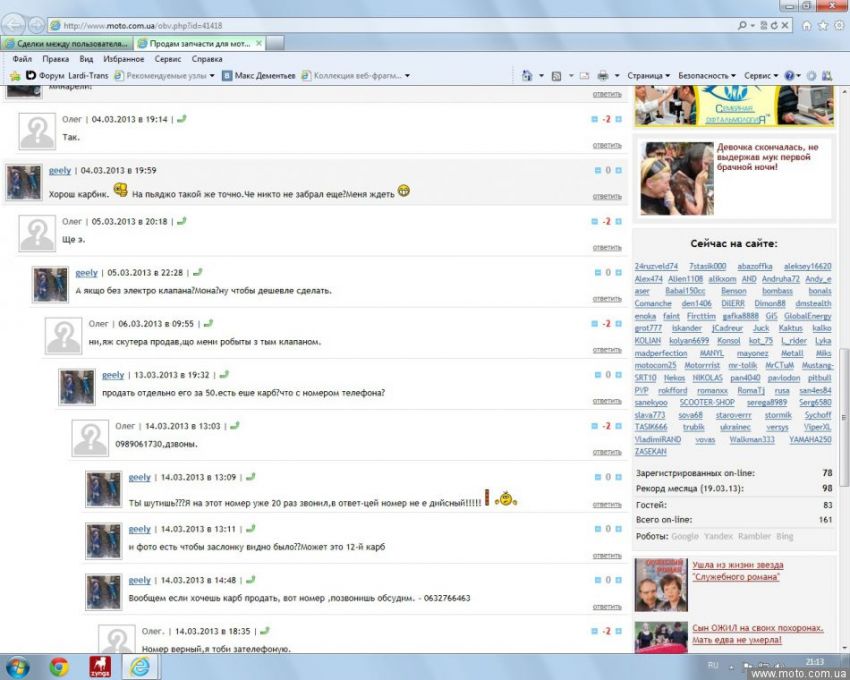Open the Форум Lardi-Trans favorites link
Screen dimensions: 850x680
click(67, 76)
